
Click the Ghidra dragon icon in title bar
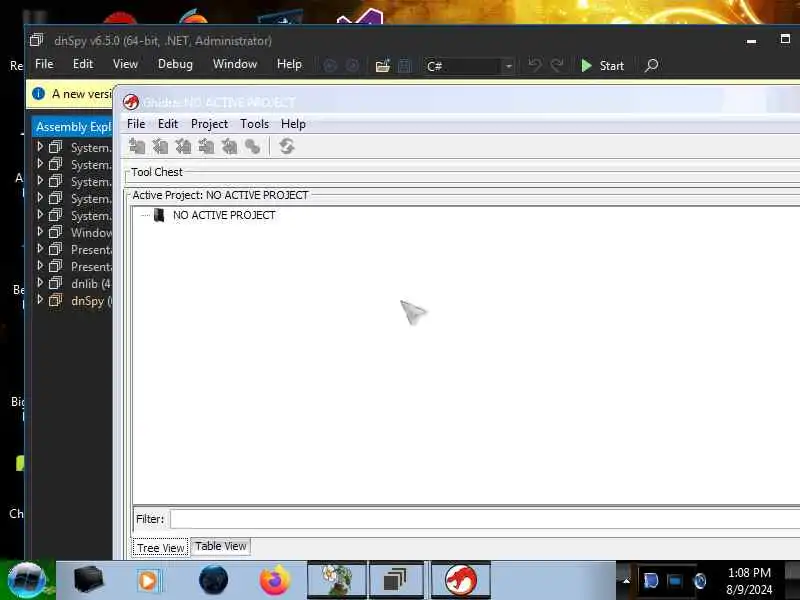pos(131,102)
